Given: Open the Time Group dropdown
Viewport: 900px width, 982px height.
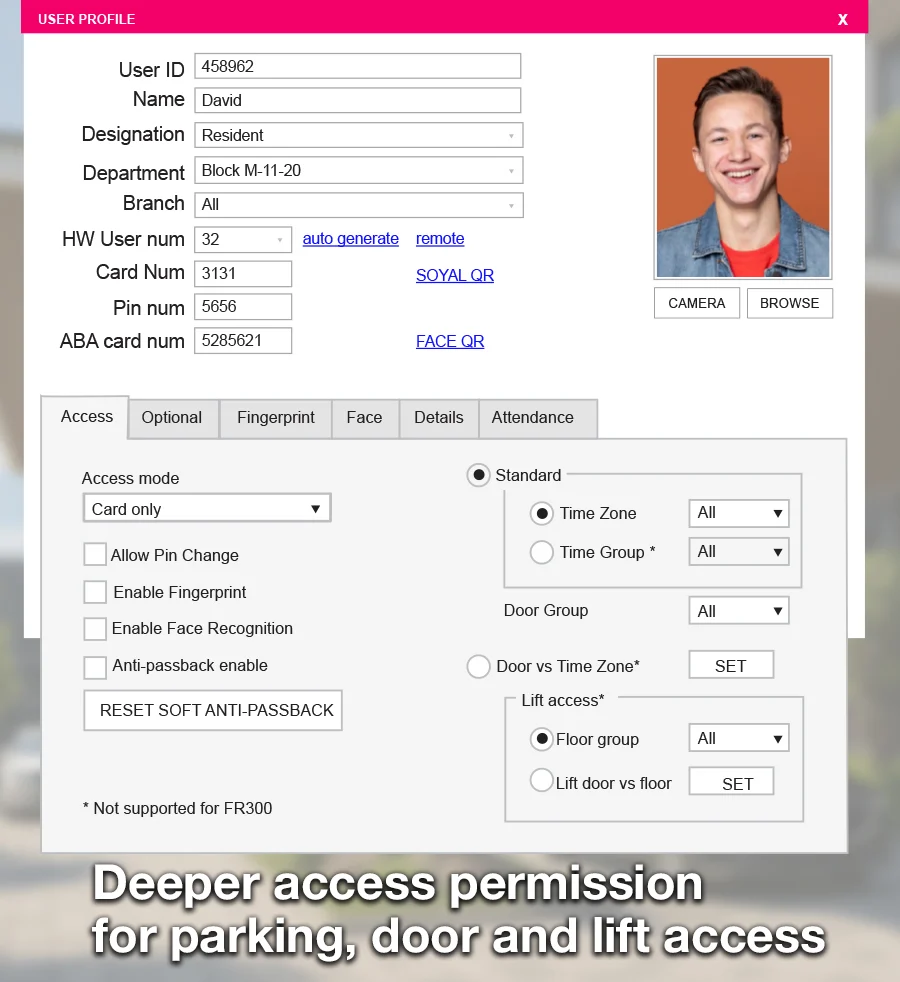Looking at the screenshot, I should click(738, 552).
